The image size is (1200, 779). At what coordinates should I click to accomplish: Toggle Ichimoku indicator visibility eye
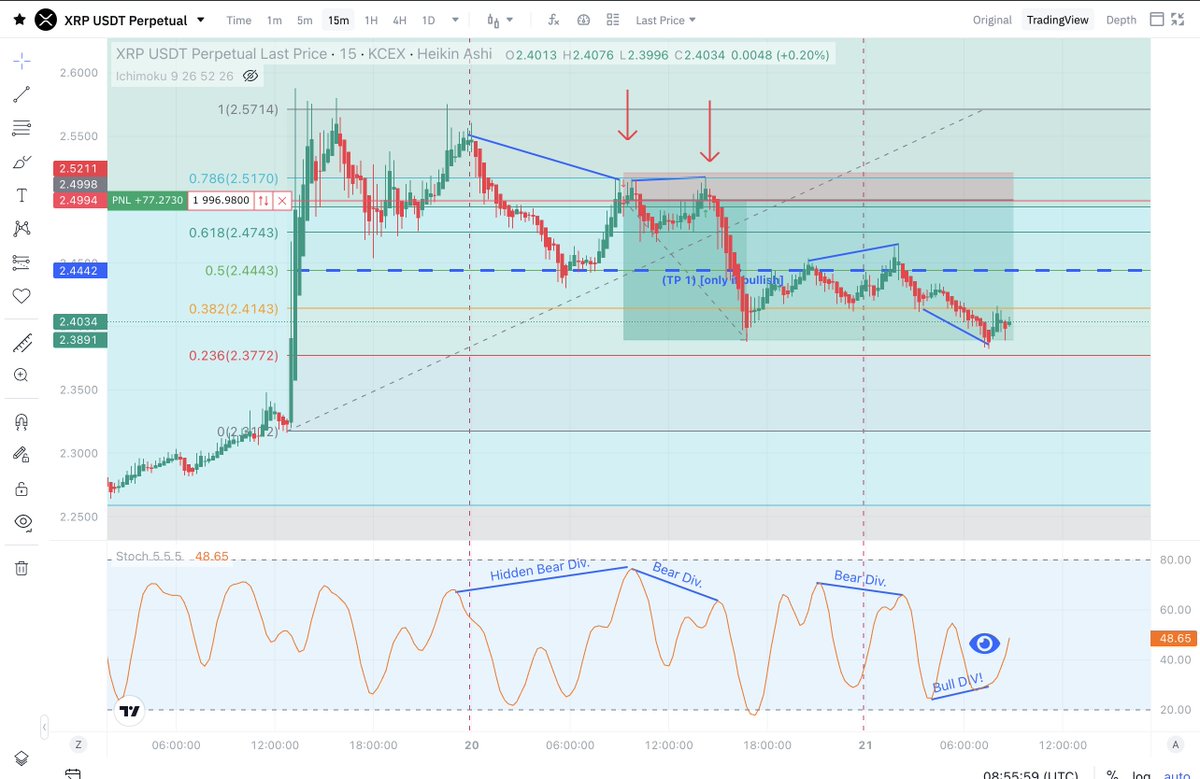(250, 75)
